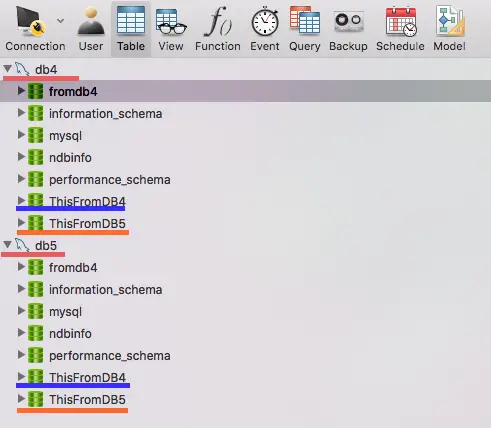This screenshot has width=491, height=428.
Task: Open the Backup tape icon
Action: [349, 21]
